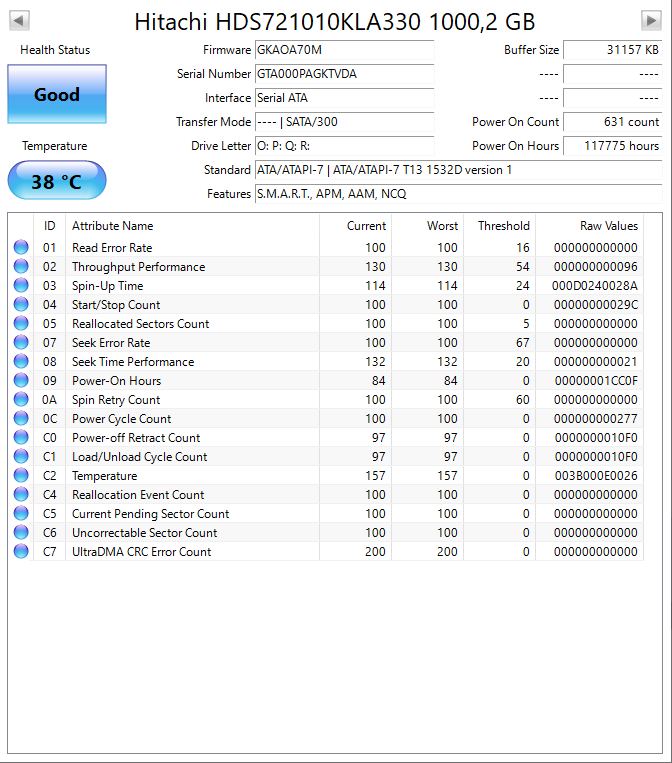672x763 pixels.
Task: Click the status orb for Throughput Performance
Action: coord(21,266)
